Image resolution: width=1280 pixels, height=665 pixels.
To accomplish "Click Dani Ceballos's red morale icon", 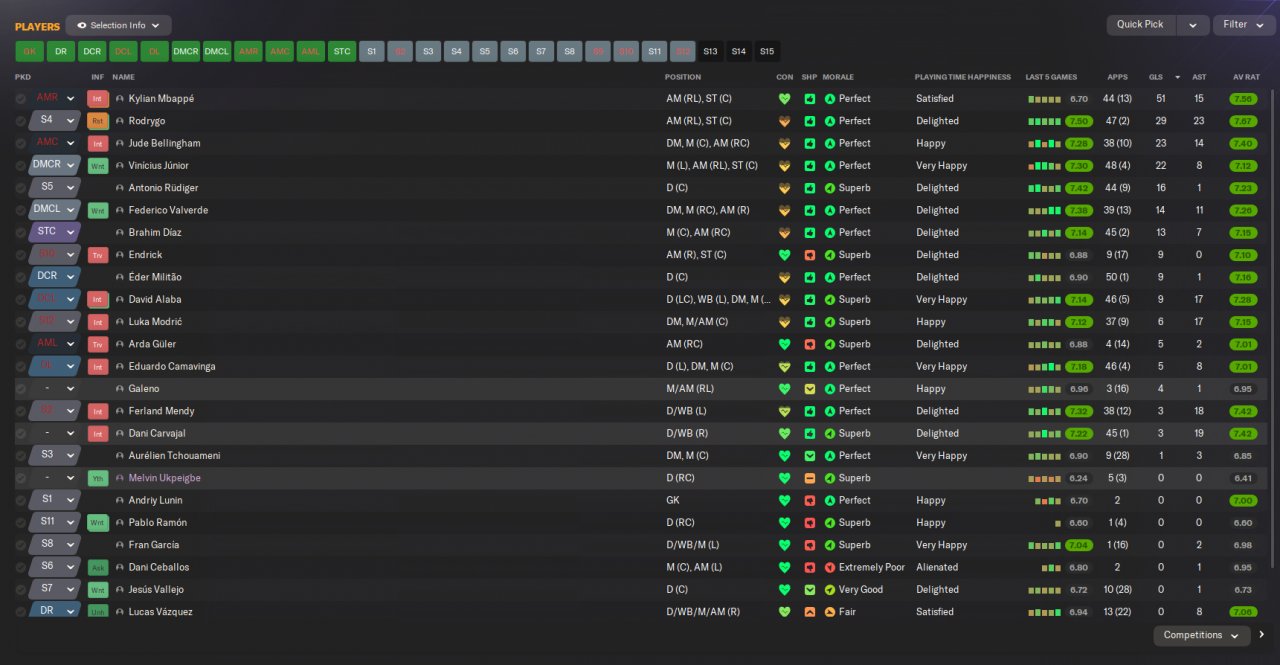I will coord(830,567).
